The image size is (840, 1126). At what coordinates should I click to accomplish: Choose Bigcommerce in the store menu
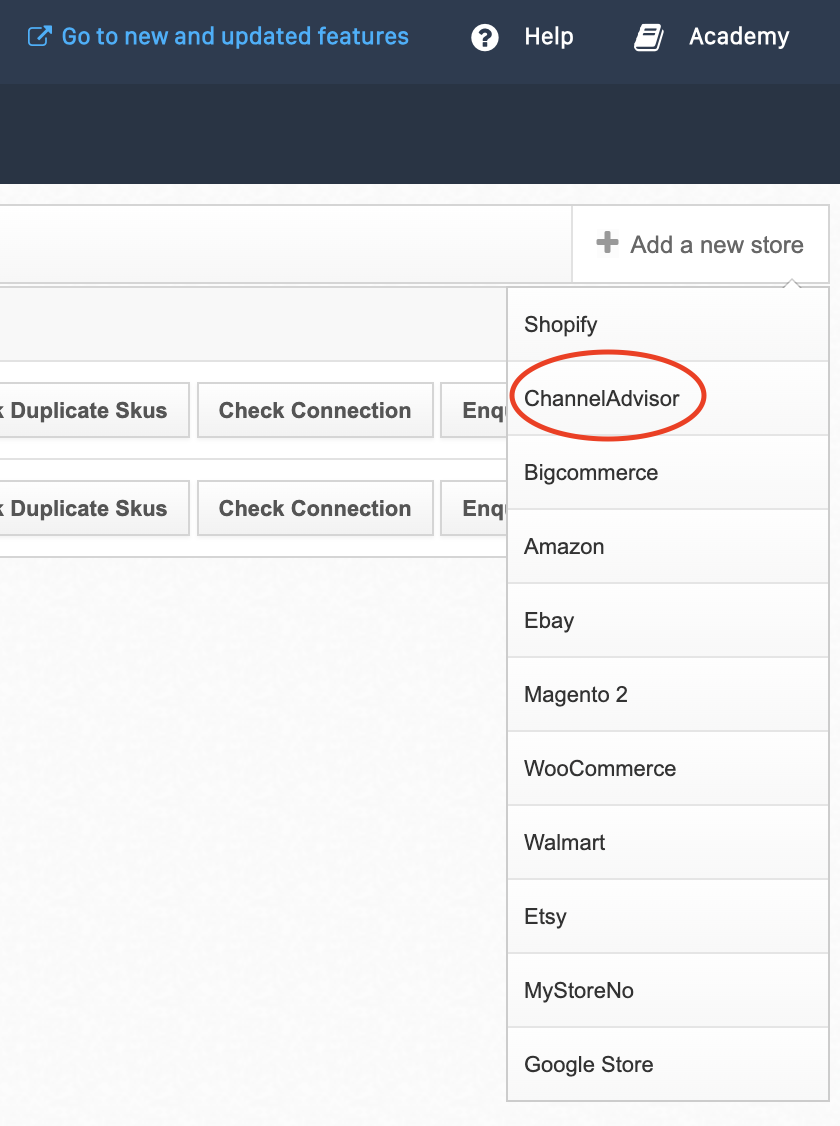[x=668, y=473]
